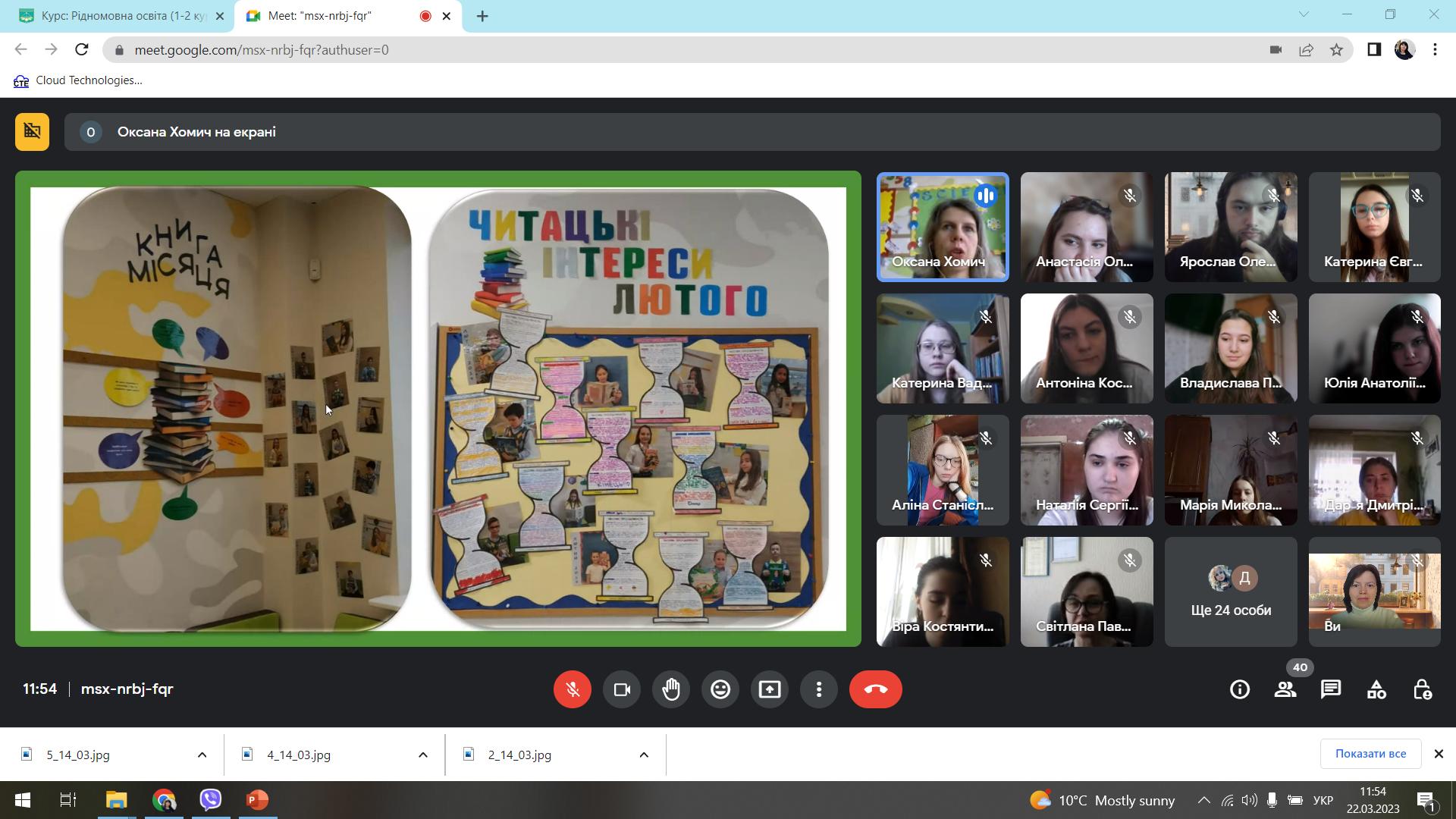Screen dimensions: 1456x819
Task: Open Viber from the taskbar
Action: pyautogui.click(x=211, y=800)
